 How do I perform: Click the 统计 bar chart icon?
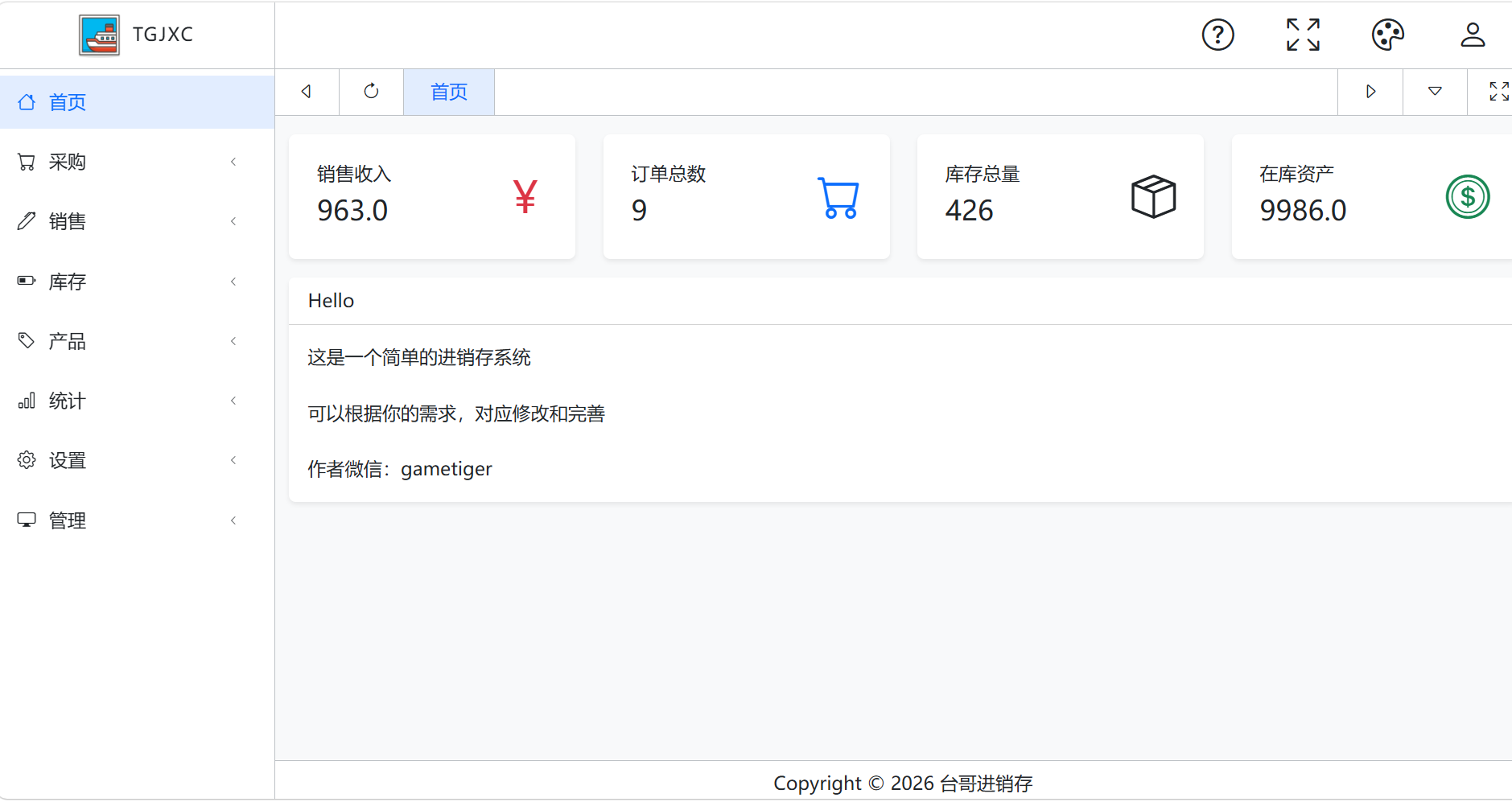click(x=27, y=401)
